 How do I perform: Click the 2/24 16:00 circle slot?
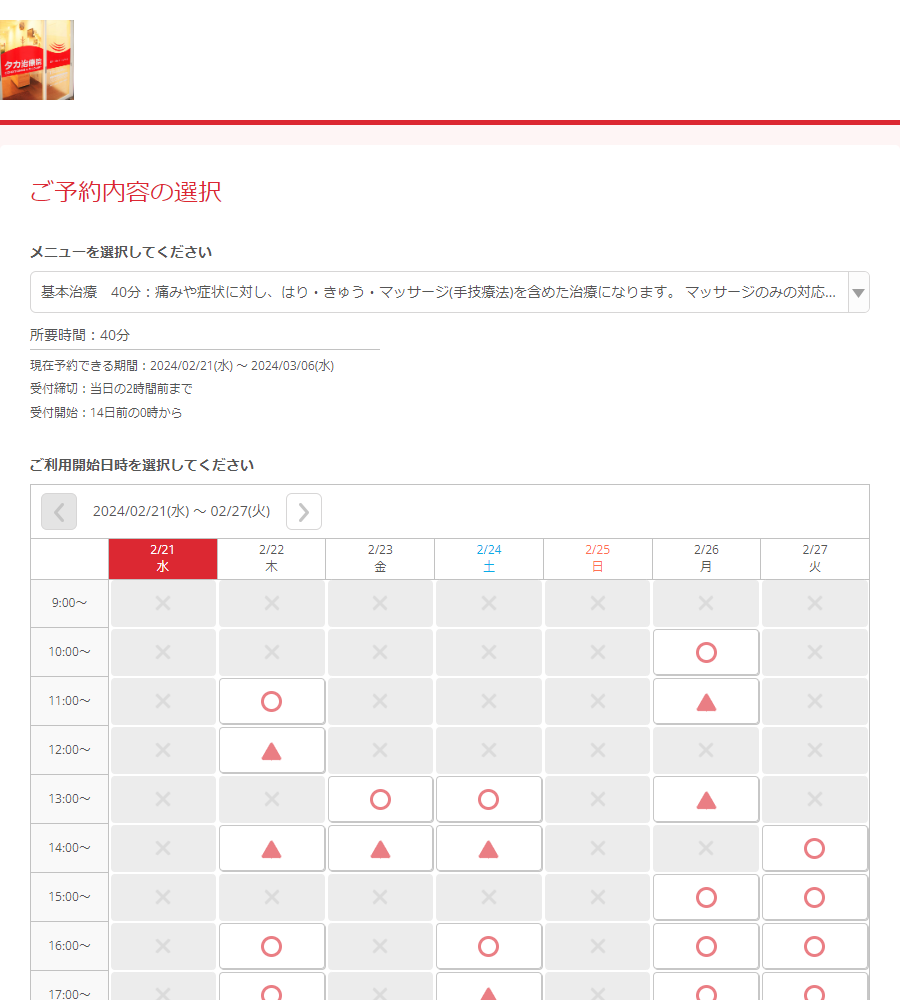pyautogui.click(x=489, y=946)
